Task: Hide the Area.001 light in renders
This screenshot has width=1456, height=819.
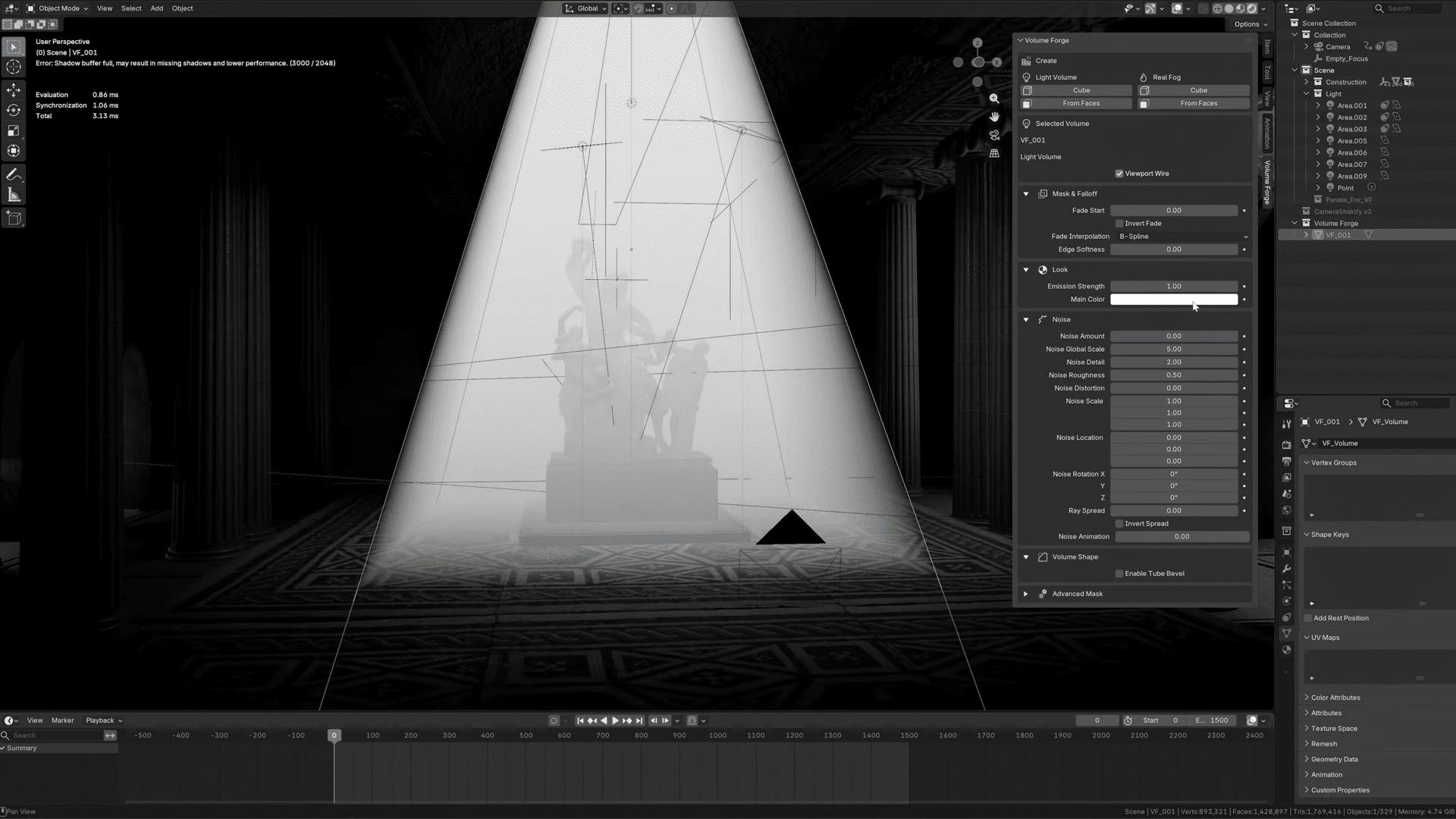Action: [1398, 105]
